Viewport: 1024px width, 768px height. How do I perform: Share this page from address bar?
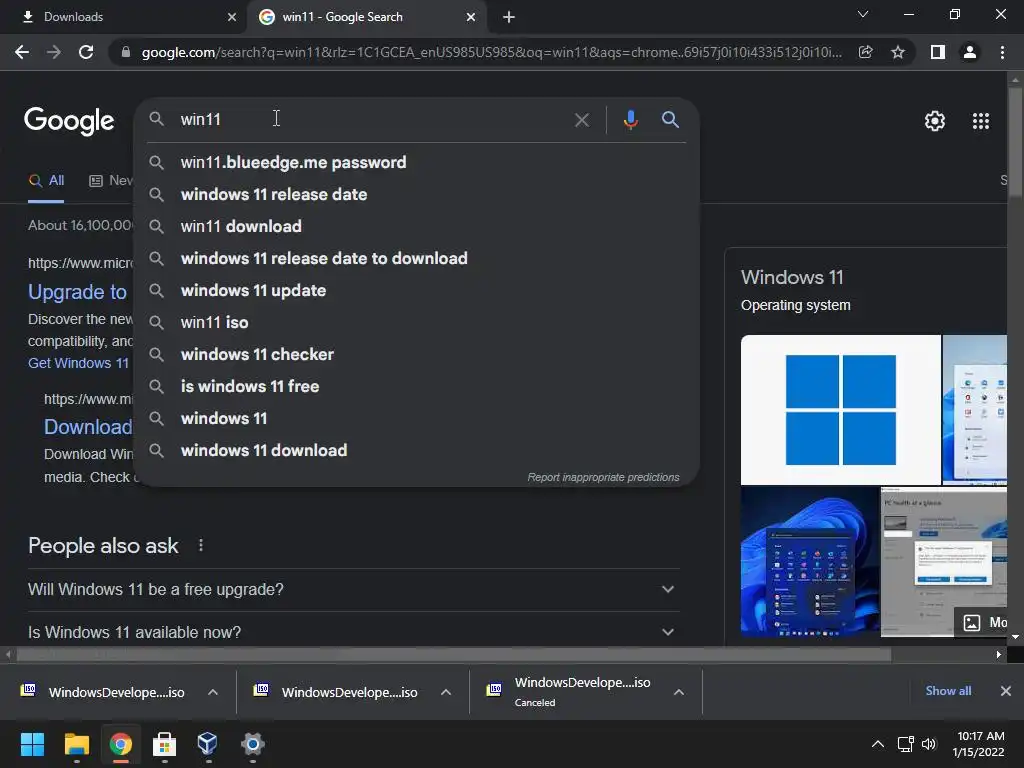point(866,52)
